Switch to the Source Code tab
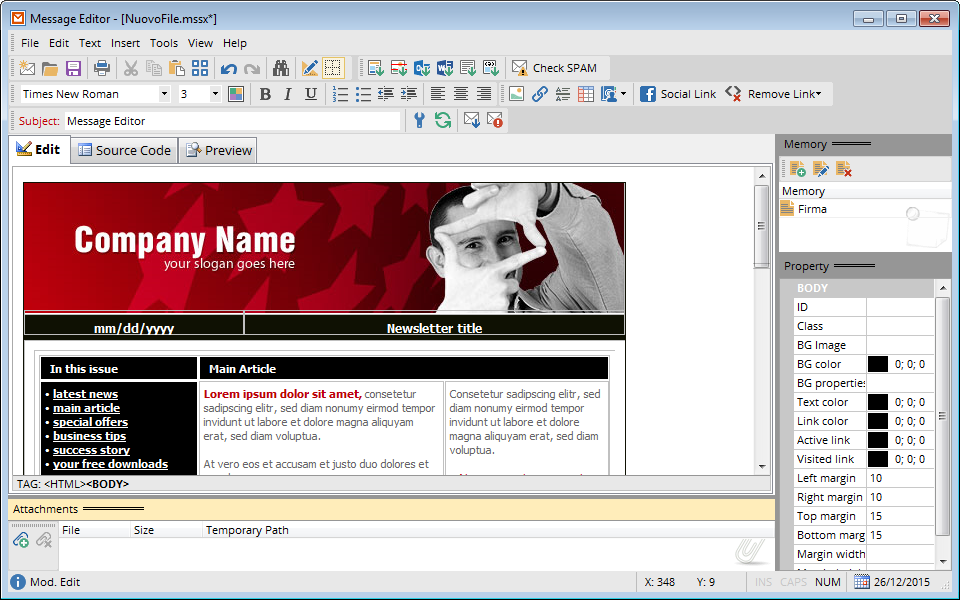Viewport: 960px width, 600px height. point(124,150)
